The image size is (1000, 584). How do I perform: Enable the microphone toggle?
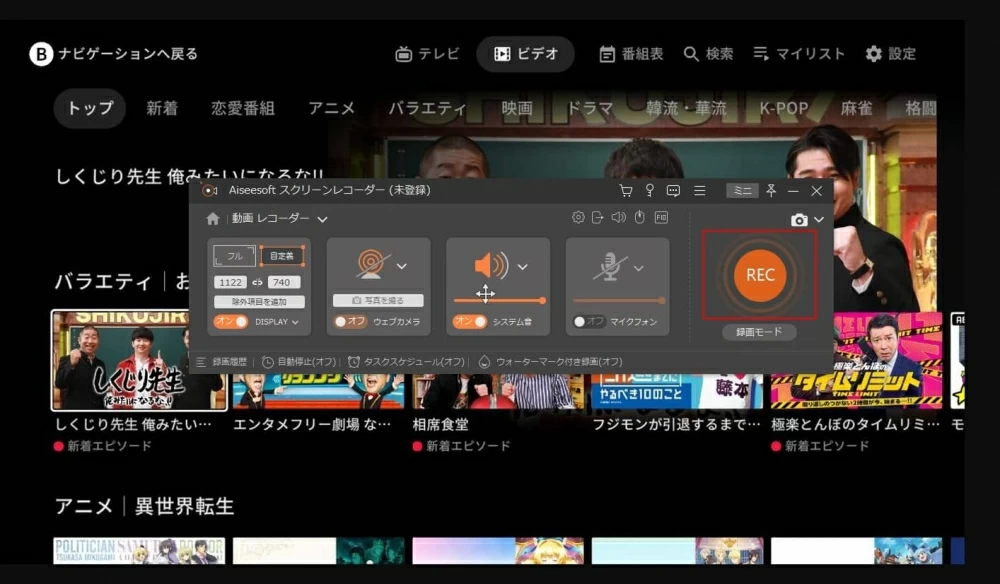(x=589, y=322)
